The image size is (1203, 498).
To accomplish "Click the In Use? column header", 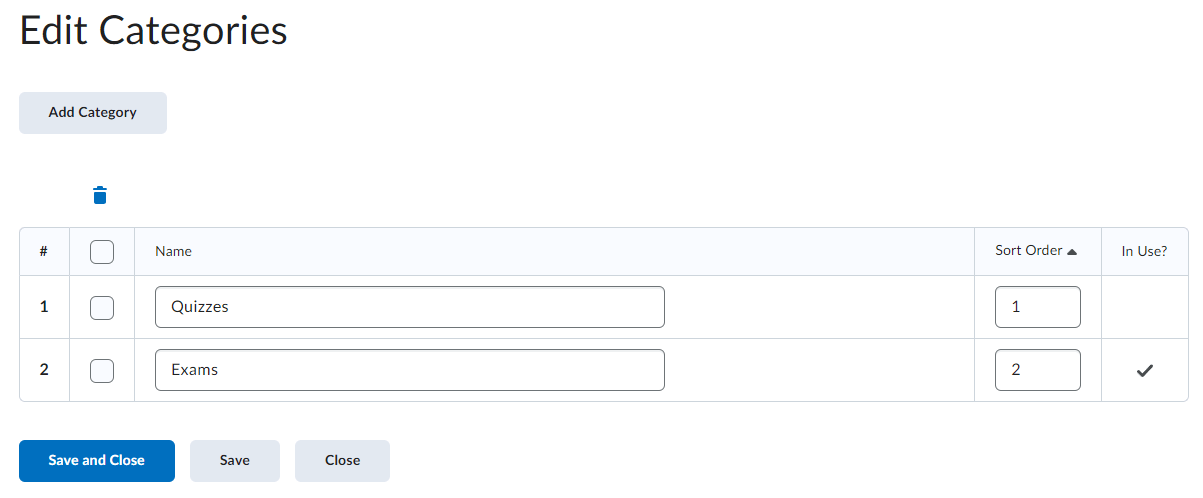I will point(1144,252).
